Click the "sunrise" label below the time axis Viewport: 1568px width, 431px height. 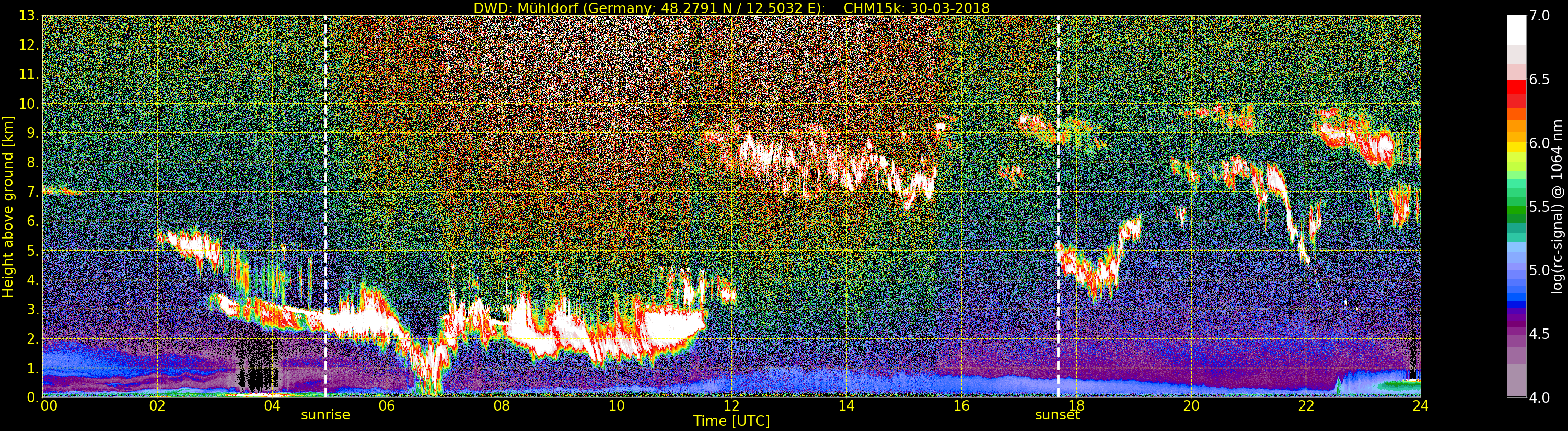tap(326, 415)
